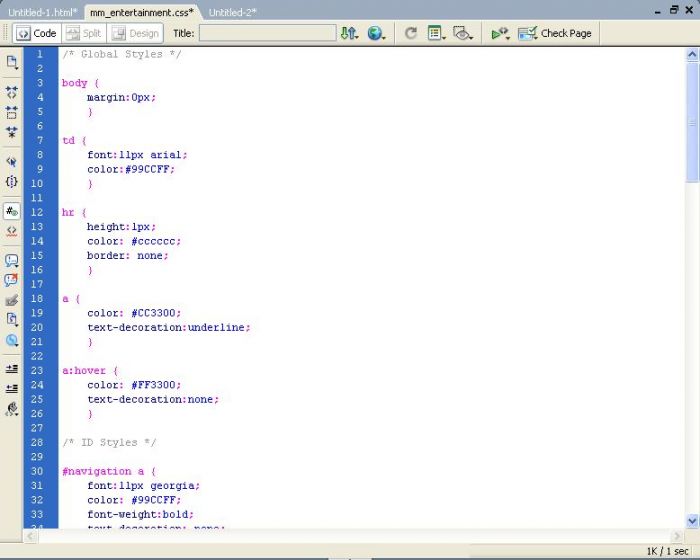
Task: Click the Expand All icon
Action: click(x=12, y=132)
